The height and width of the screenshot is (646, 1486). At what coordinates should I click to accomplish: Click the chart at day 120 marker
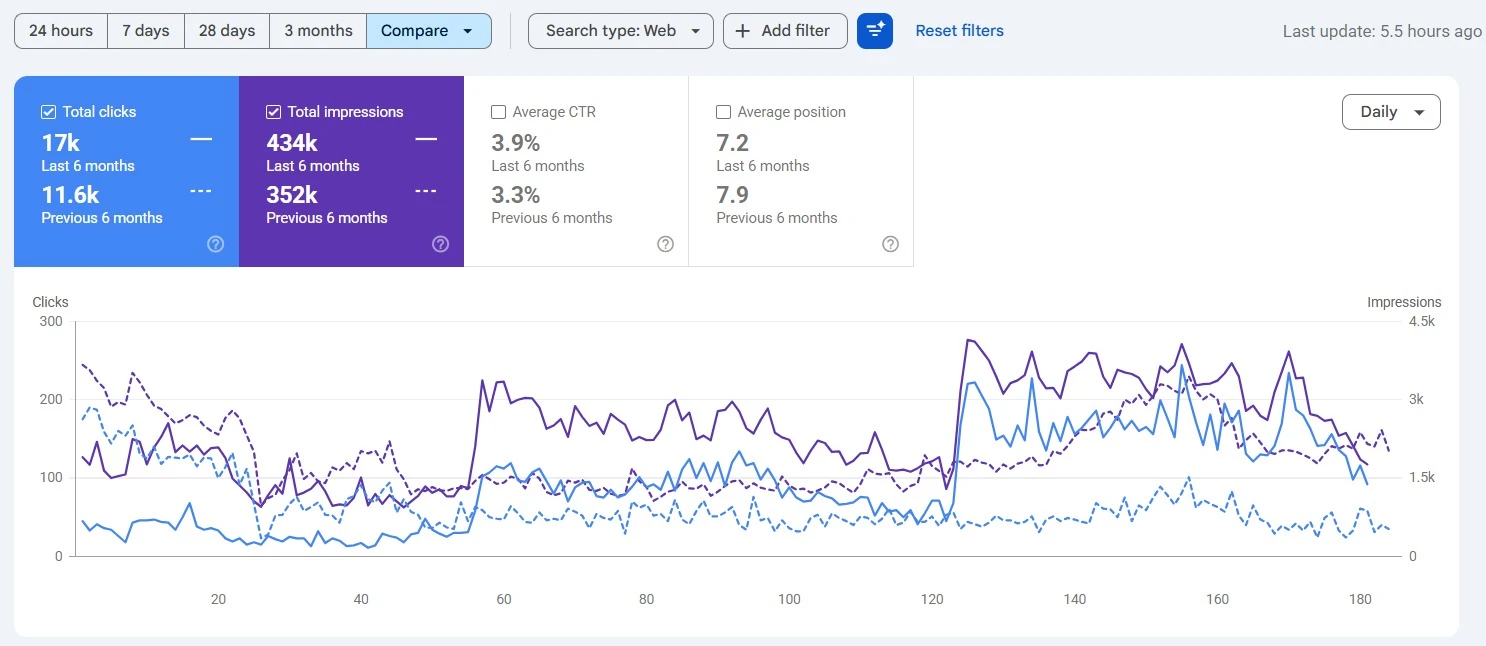click(932, 600)
